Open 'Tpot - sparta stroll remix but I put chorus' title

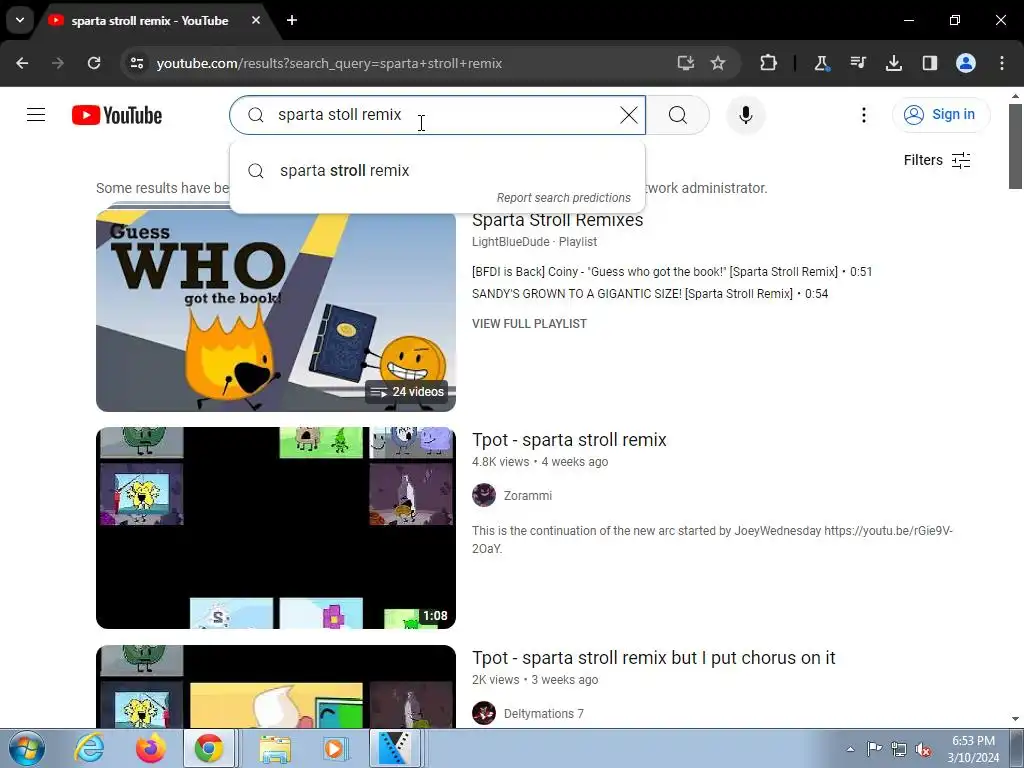[653, 658]
